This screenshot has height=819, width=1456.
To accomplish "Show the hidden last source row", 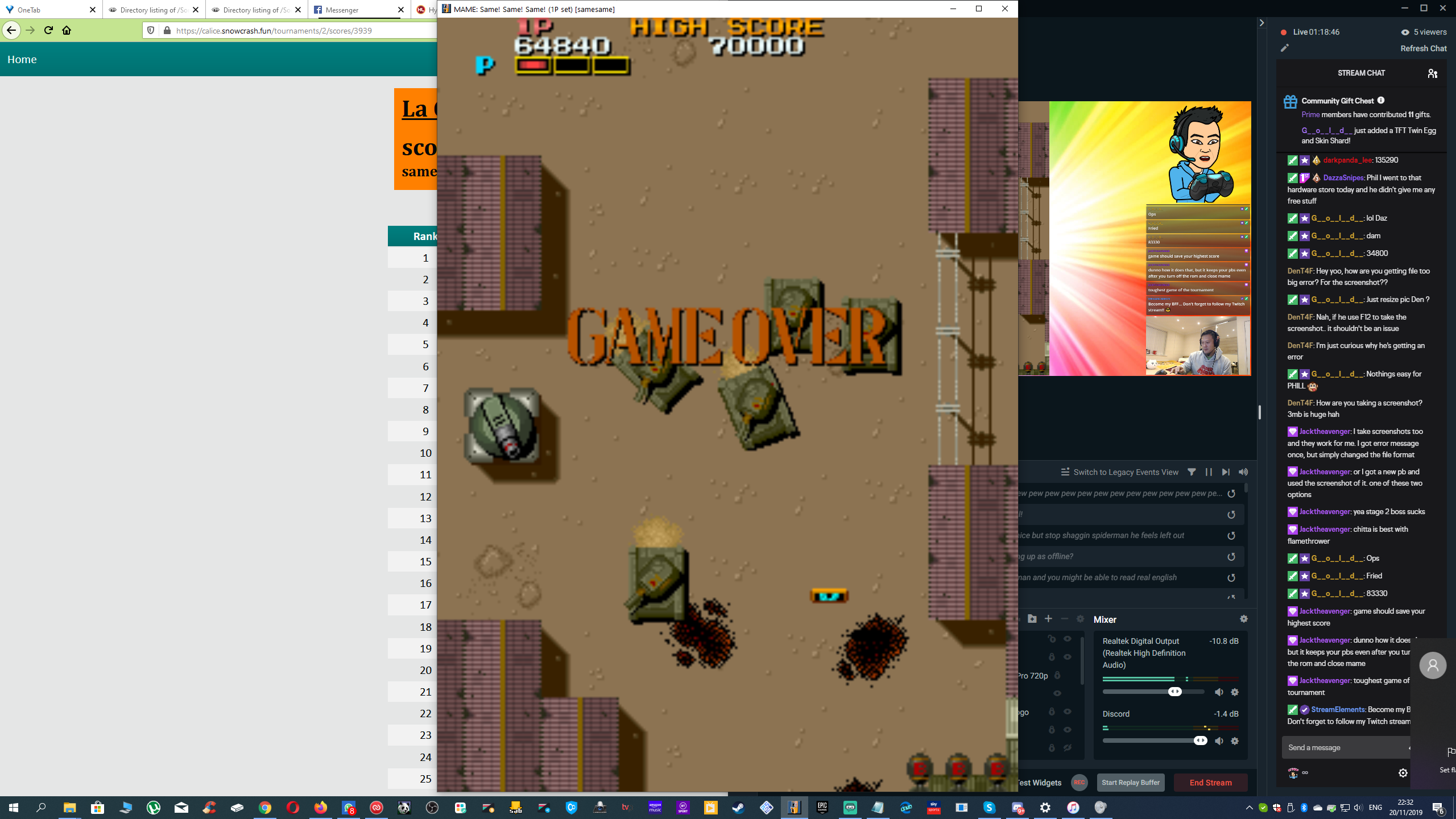I will click(1068, 748).
